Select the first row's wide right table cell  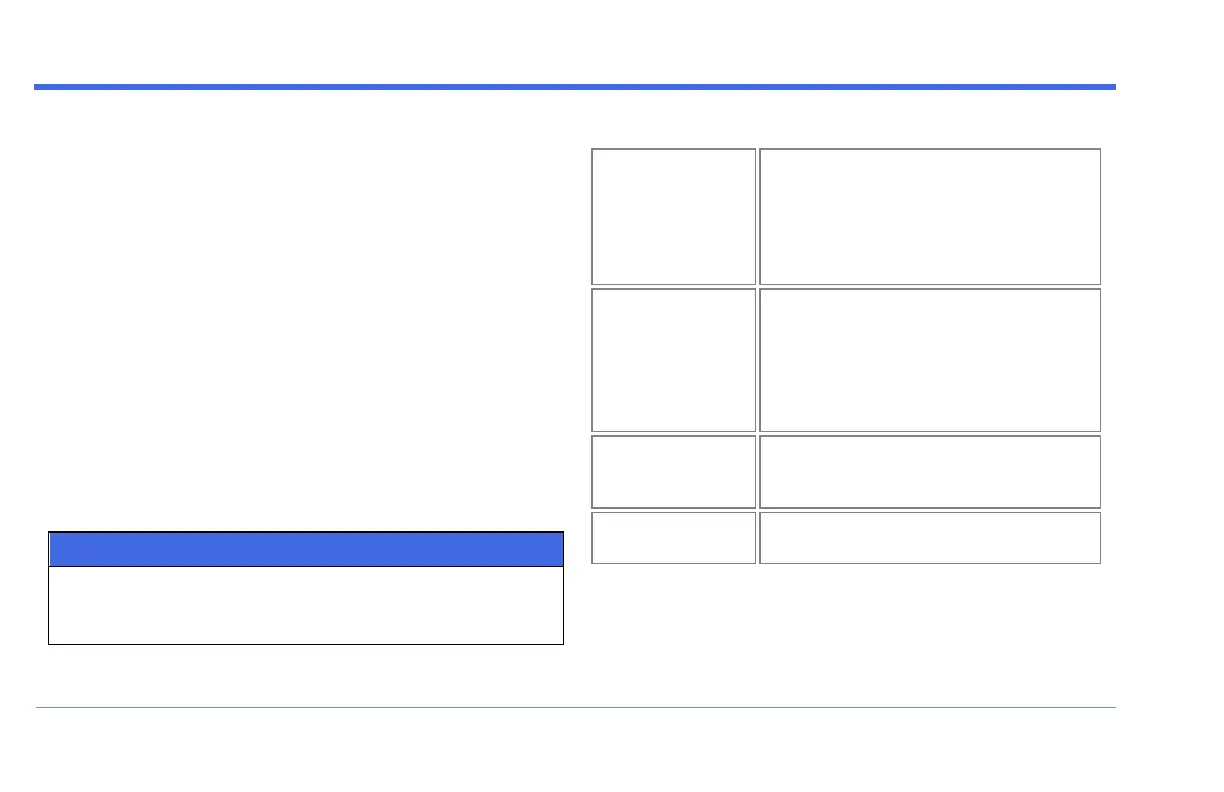pyautogui.click(x=930, y=216)
